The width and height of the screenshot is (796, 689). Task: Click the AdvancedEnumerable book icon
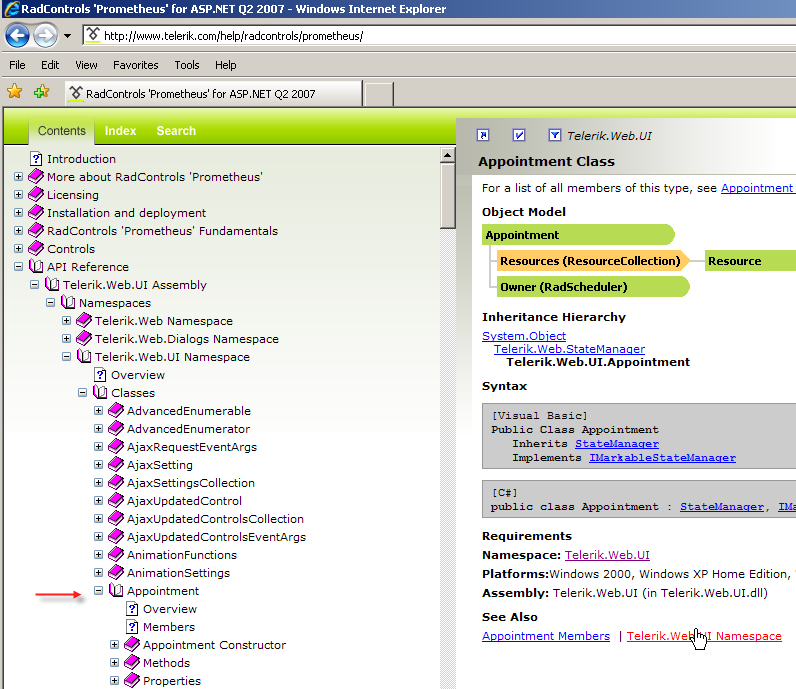tap(116, 410)
